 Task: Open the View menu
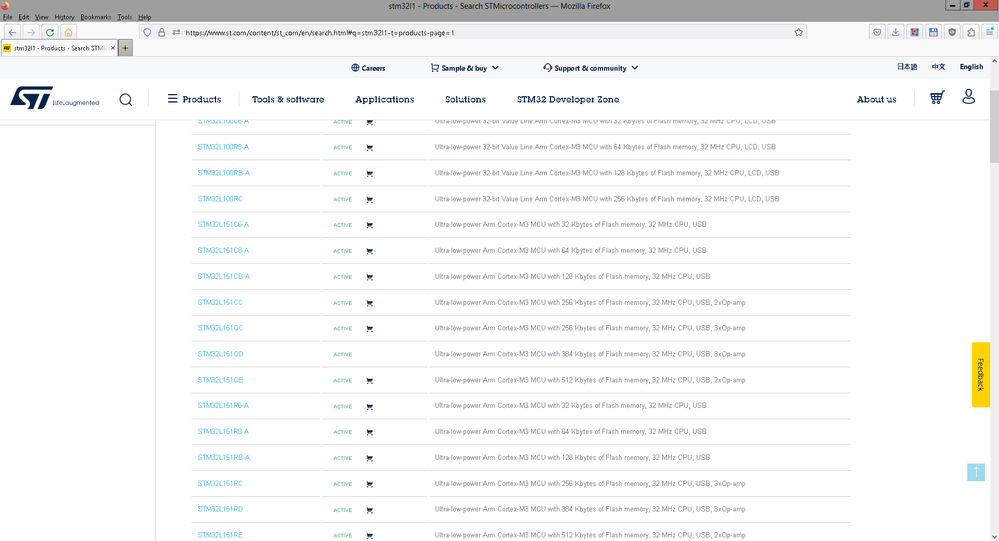(41, 17)
